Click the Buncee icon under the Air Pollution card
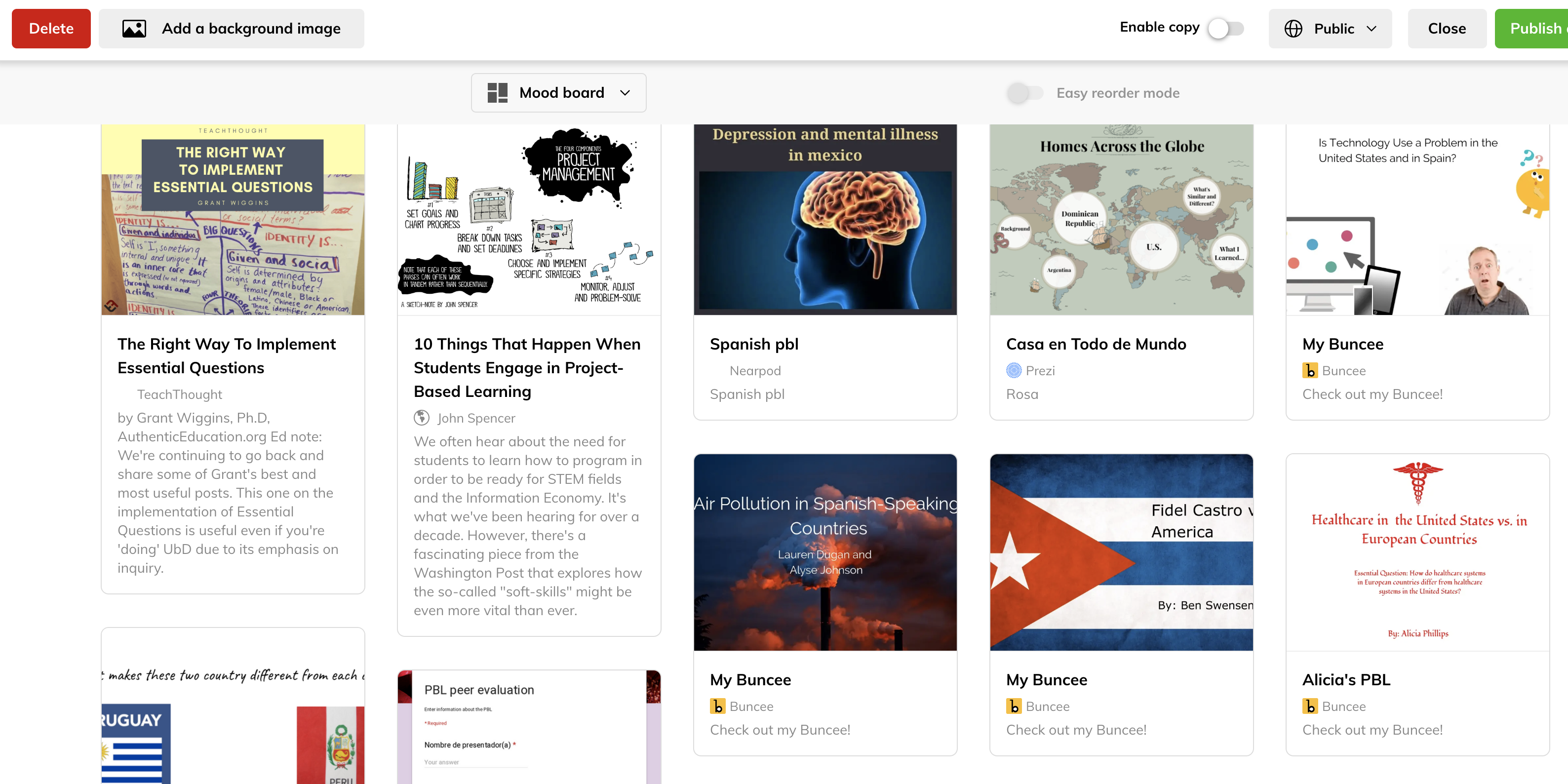Screen dimensions: 1568x784 coord(717,706)
